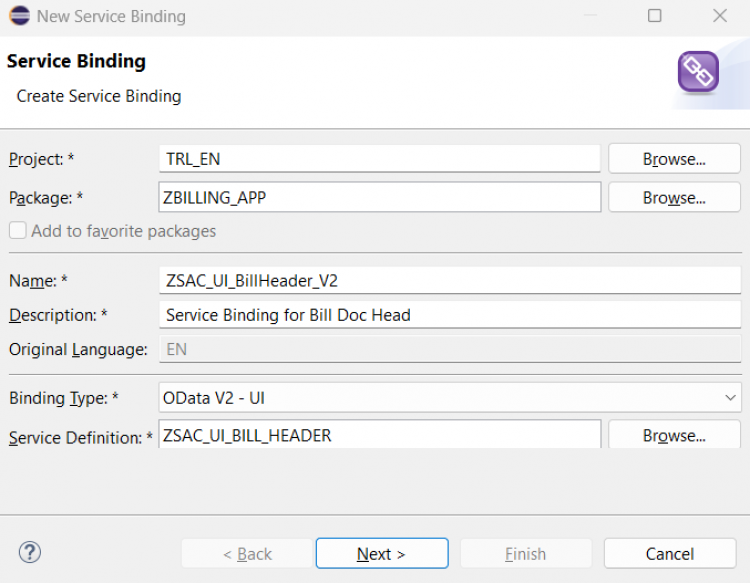This screenshot has width=750, height=583.
Task: Click into the Package field ZBILLING_APP
Action: coord(380,198)
